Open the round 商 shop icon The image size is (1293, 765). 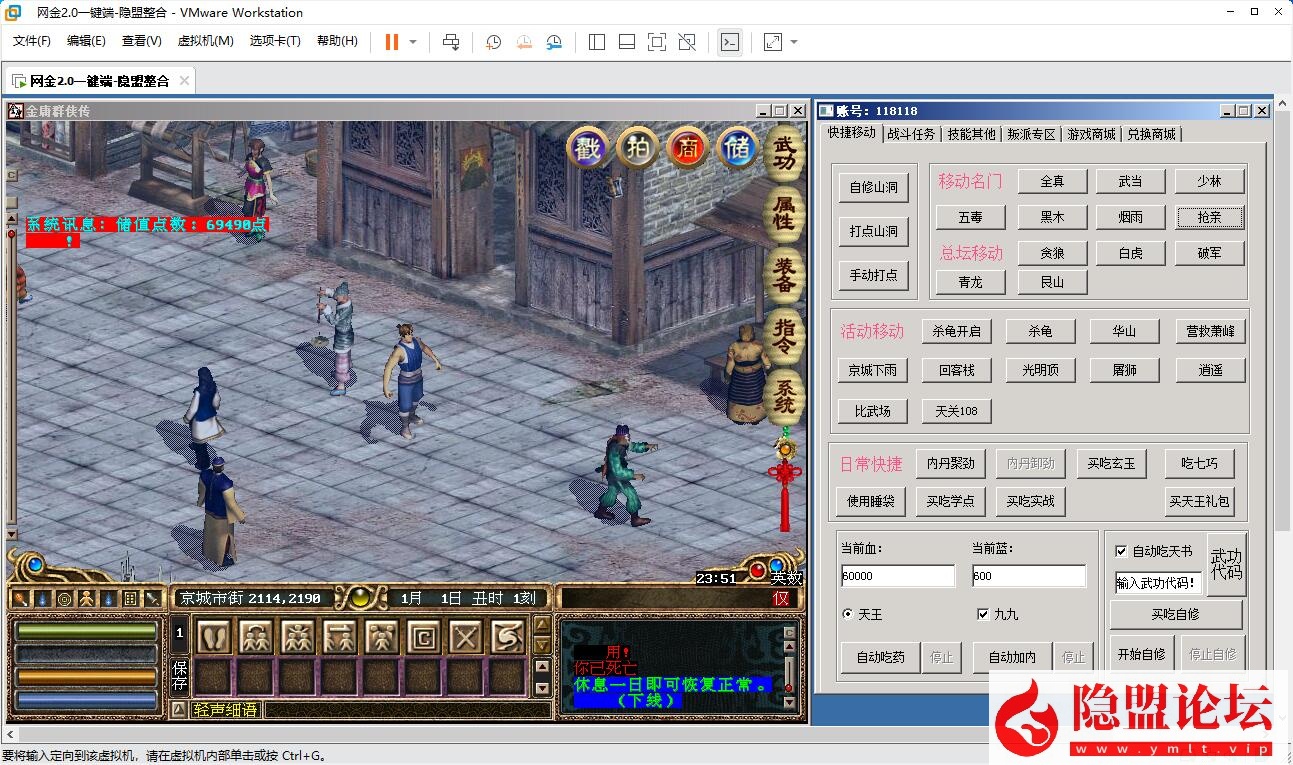tap(688, 147)
